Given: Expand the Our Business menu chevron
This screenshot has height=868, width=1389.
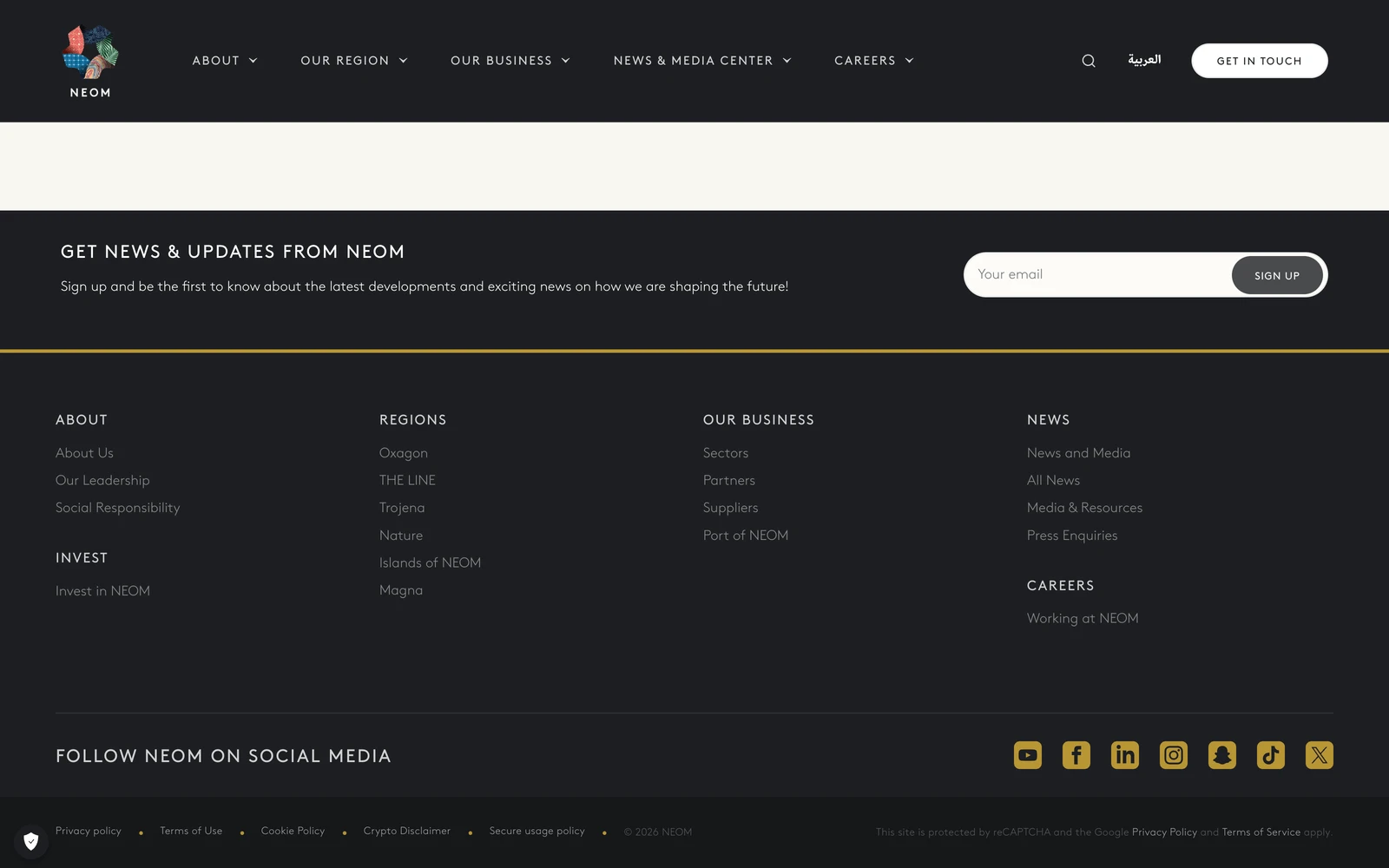Looking at the screenshot, I should tap(566, 61).
